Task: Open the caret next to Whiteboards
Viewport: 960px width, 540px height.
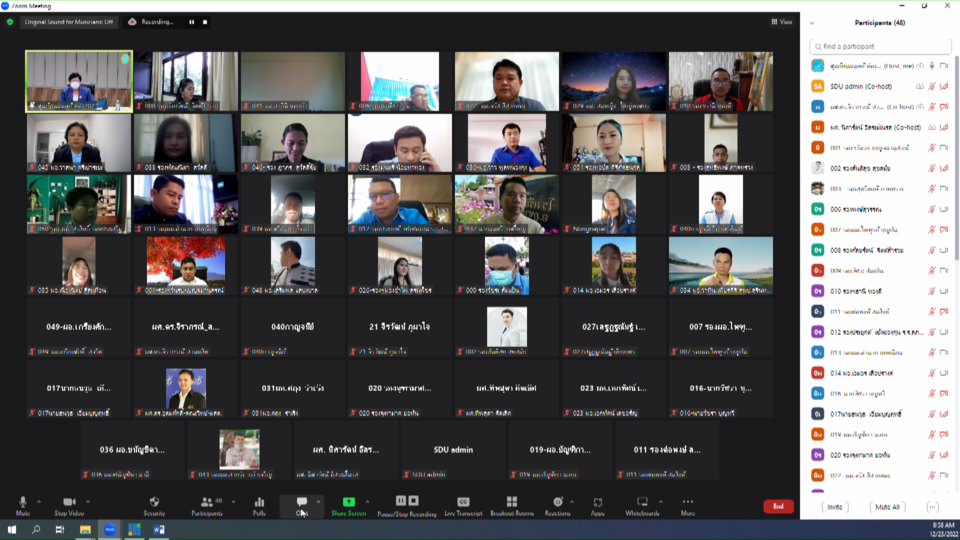Action: click(x=661, y=502)
